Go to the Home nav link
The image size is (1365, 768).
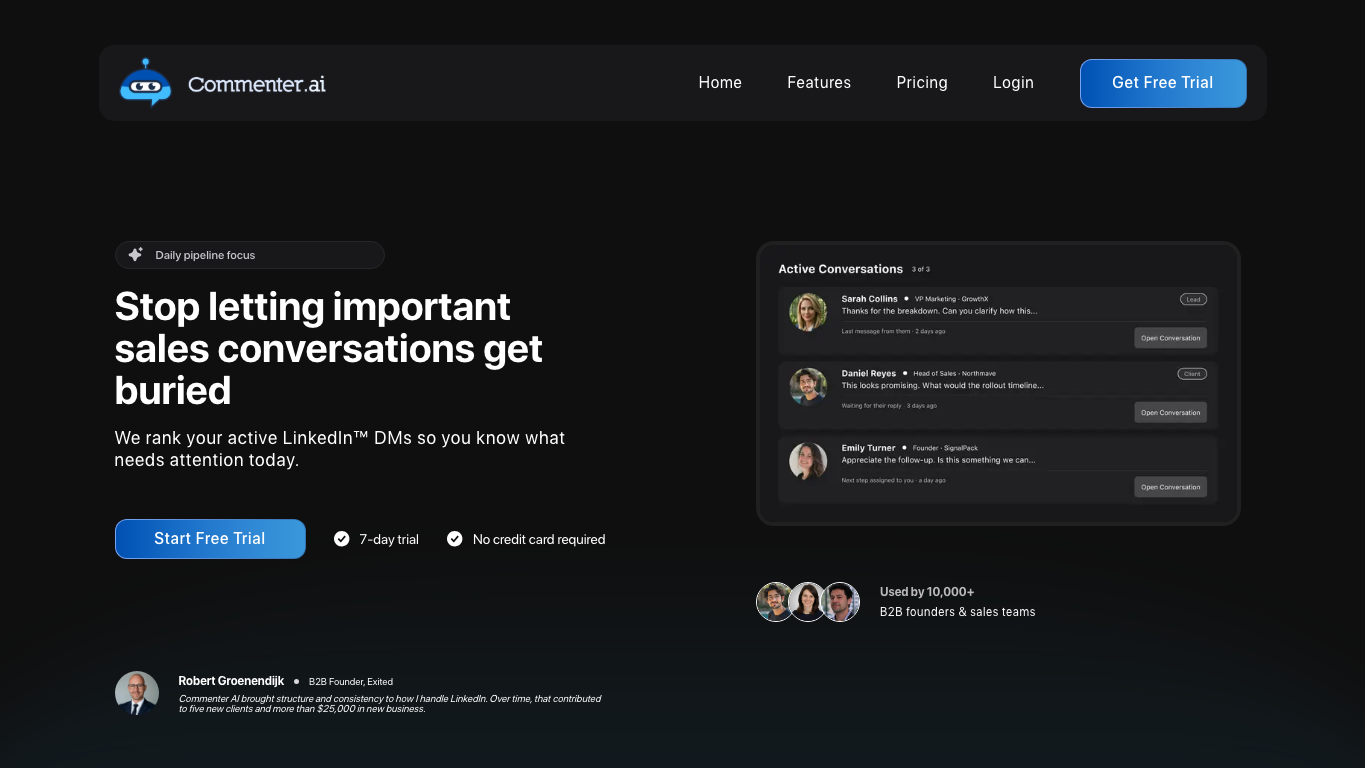720,83
